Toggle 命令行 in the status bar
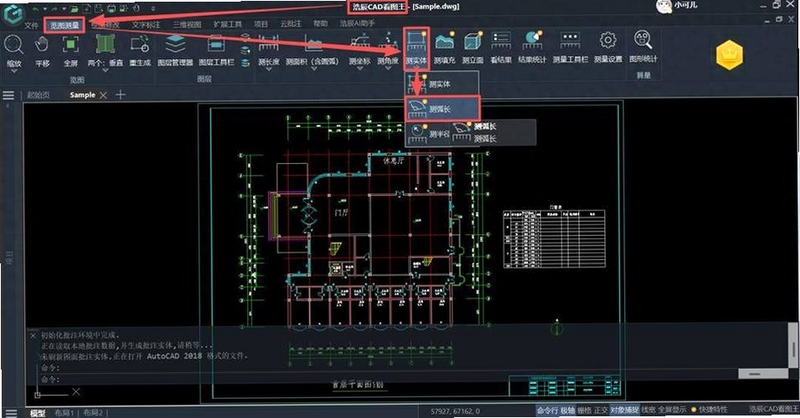 click(x=547, y=410)
